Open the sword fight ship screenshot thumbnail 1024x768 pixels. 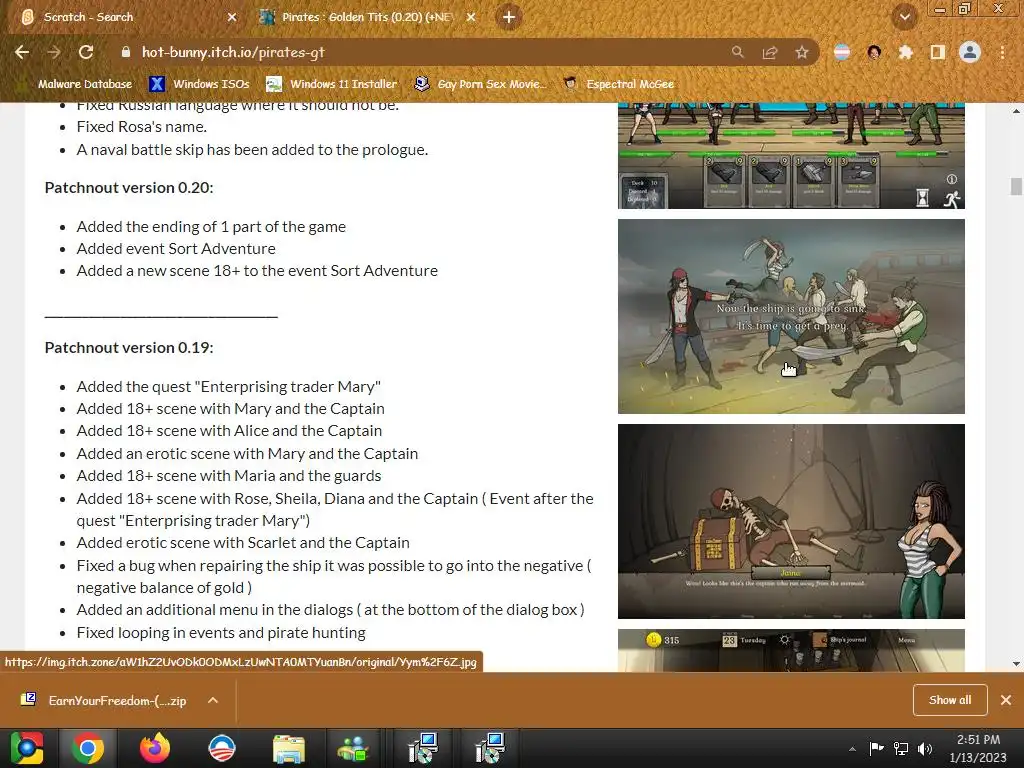pyautogui.click(x=791, y=316)
